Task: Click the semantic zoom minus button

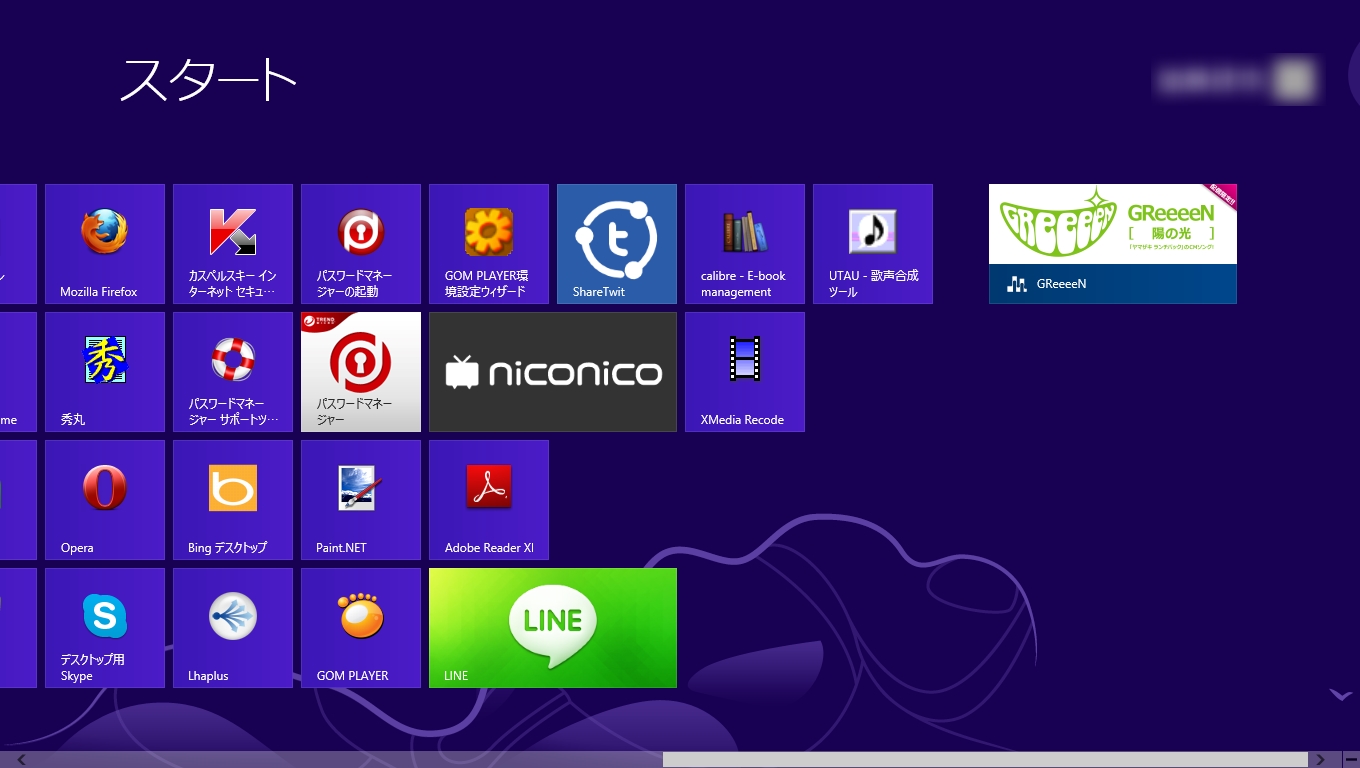Action: [x=1350, y=760]
